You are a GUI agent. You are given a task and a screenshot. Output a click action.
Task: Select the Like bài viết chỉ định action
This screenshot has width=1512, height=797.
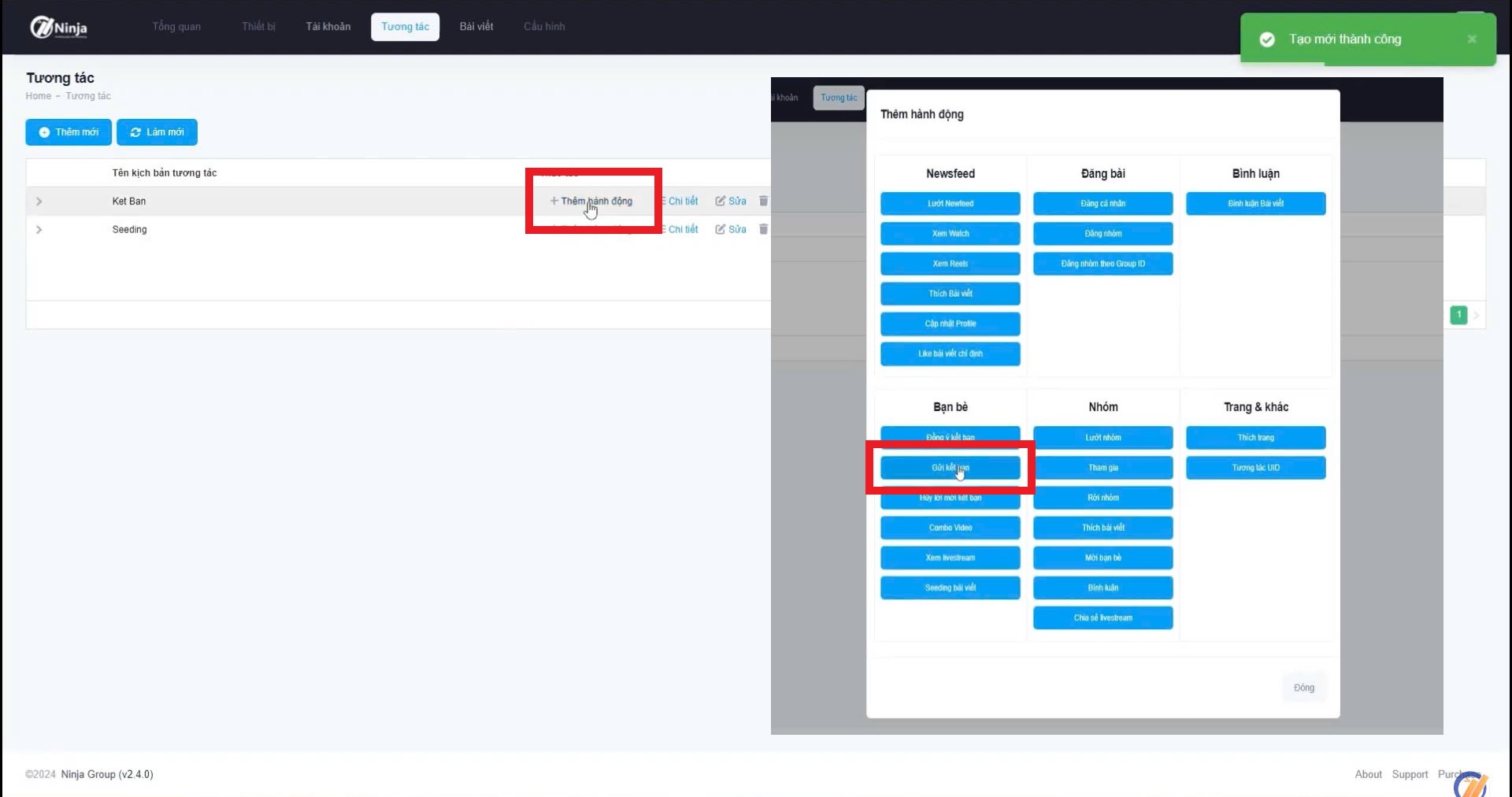(x=950, y=354)
